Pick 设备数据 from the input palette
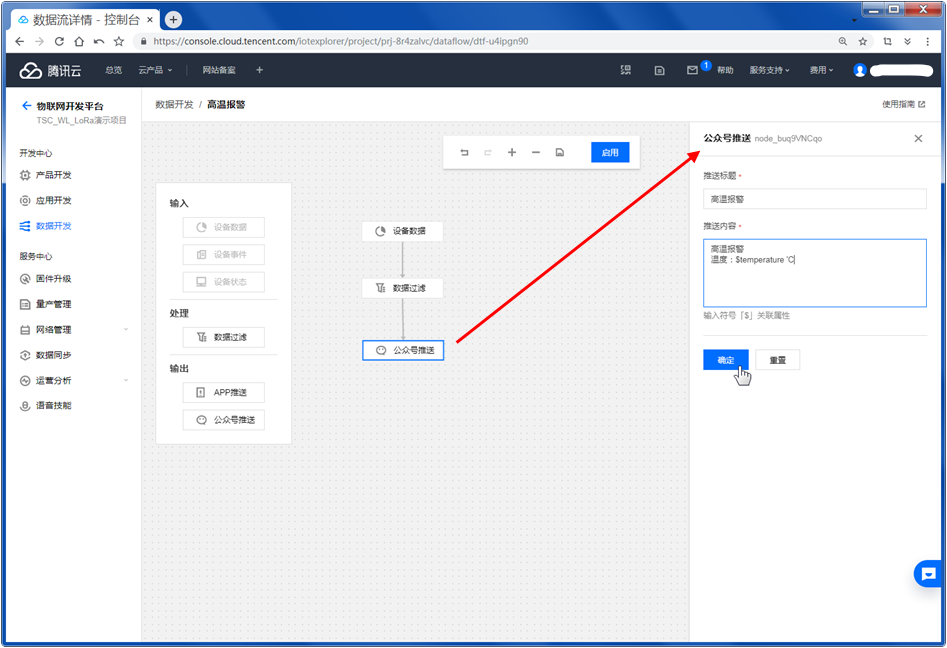 tap(223, 227)
